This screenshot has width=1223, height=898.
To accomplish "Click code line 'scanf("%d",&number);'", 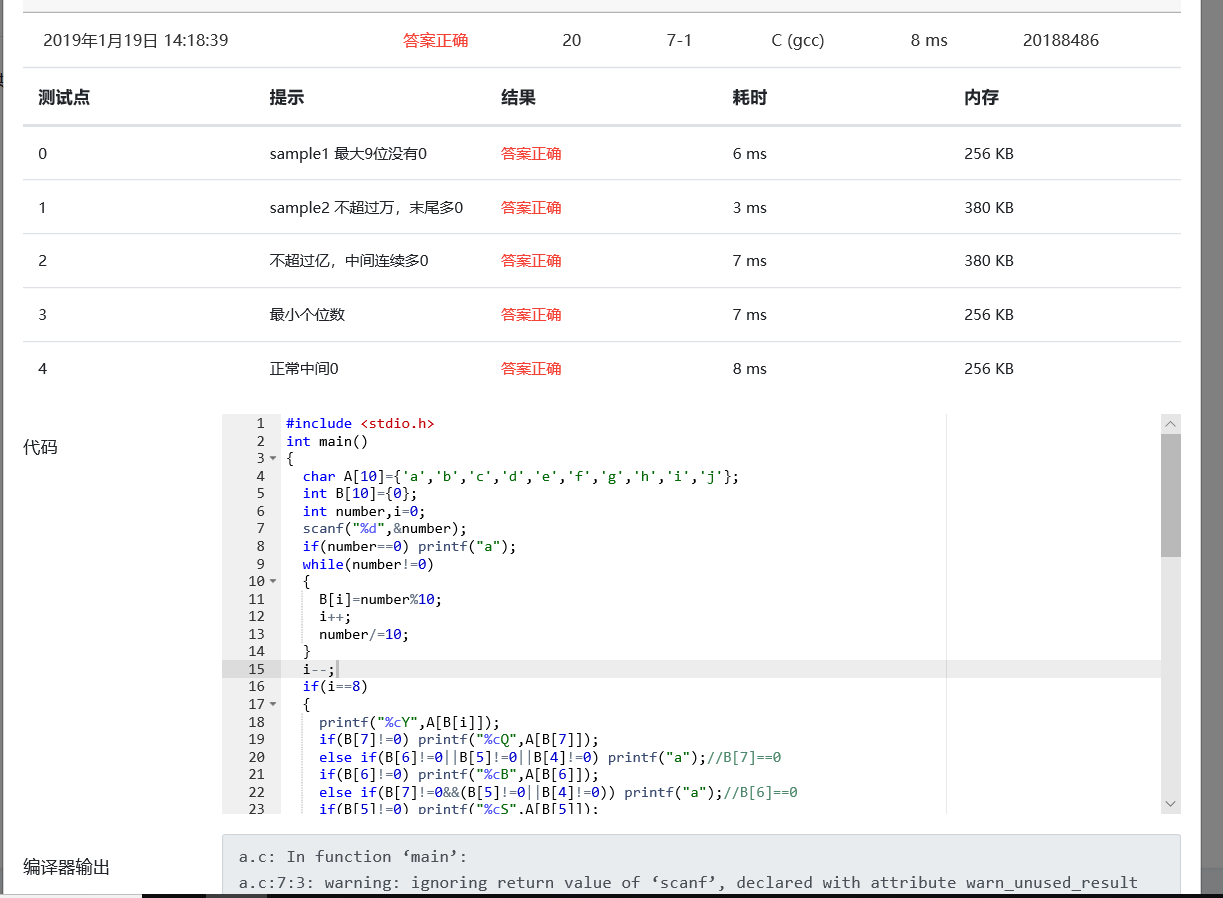I will click(385, 529).
